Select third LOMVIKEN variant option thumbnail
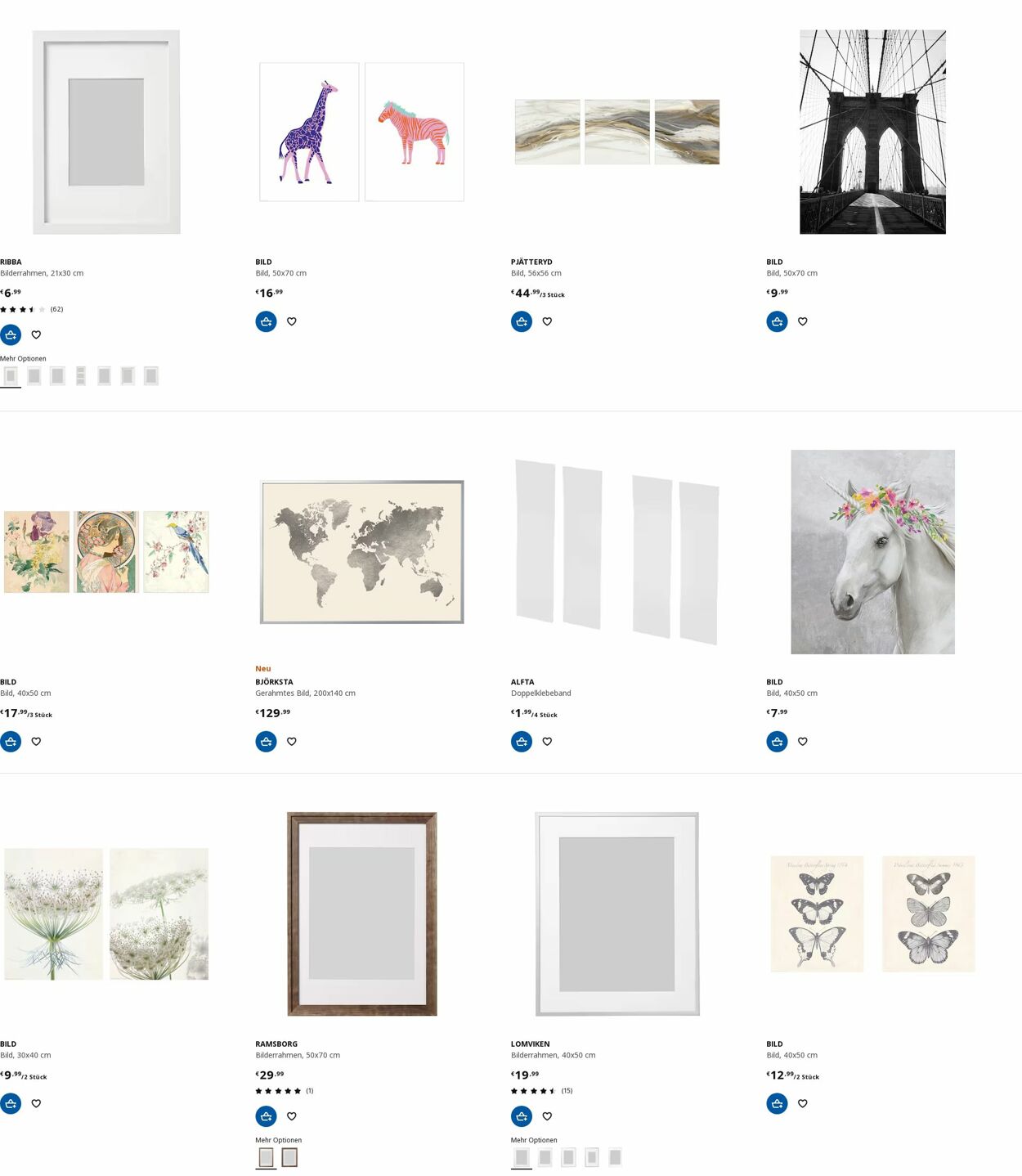1022x1176 pixels. click(x=568, y=1157)
